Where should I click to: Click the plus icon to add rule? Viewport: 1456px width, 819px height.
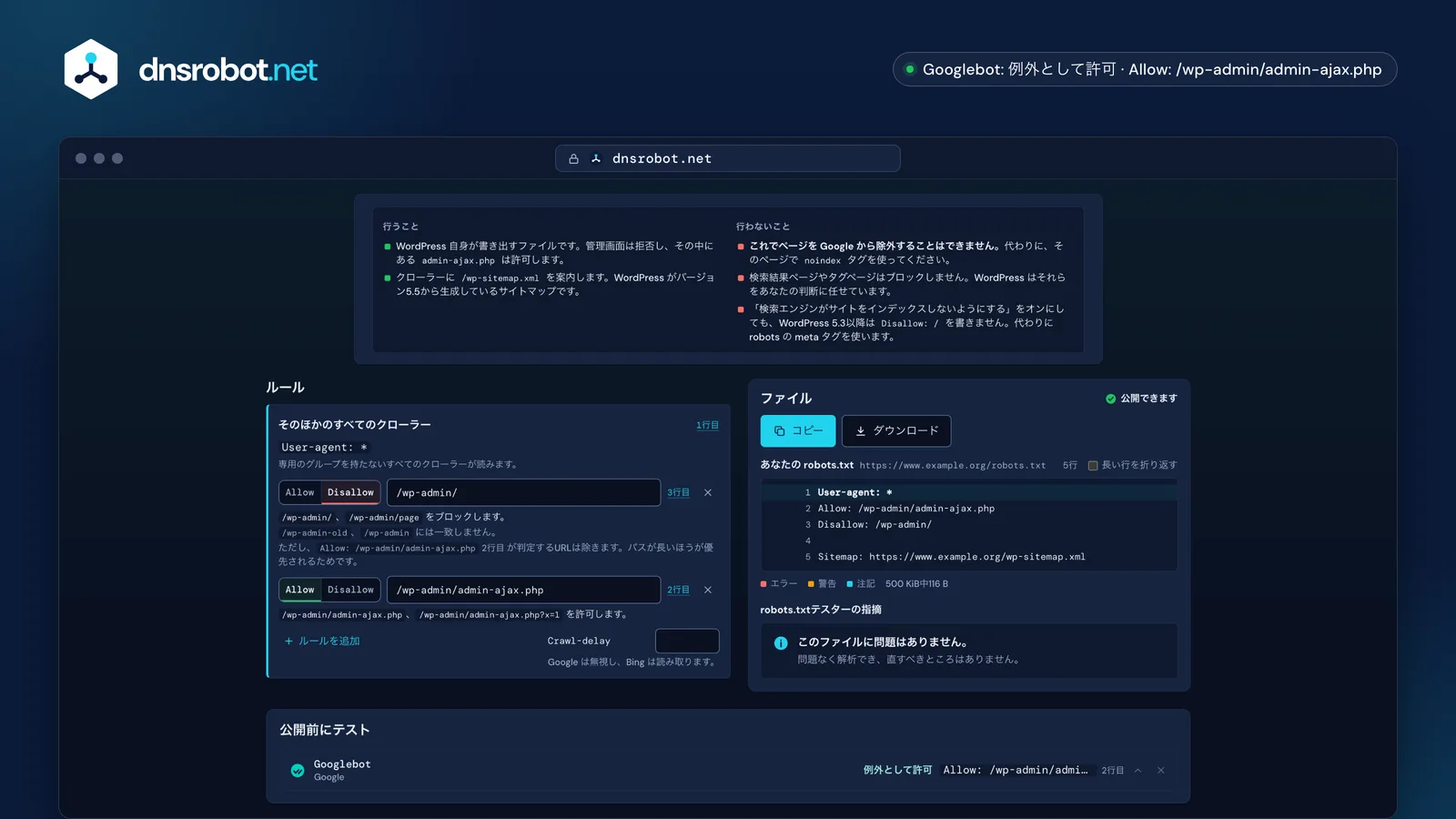pyautogui.click(x=288, y=642)
